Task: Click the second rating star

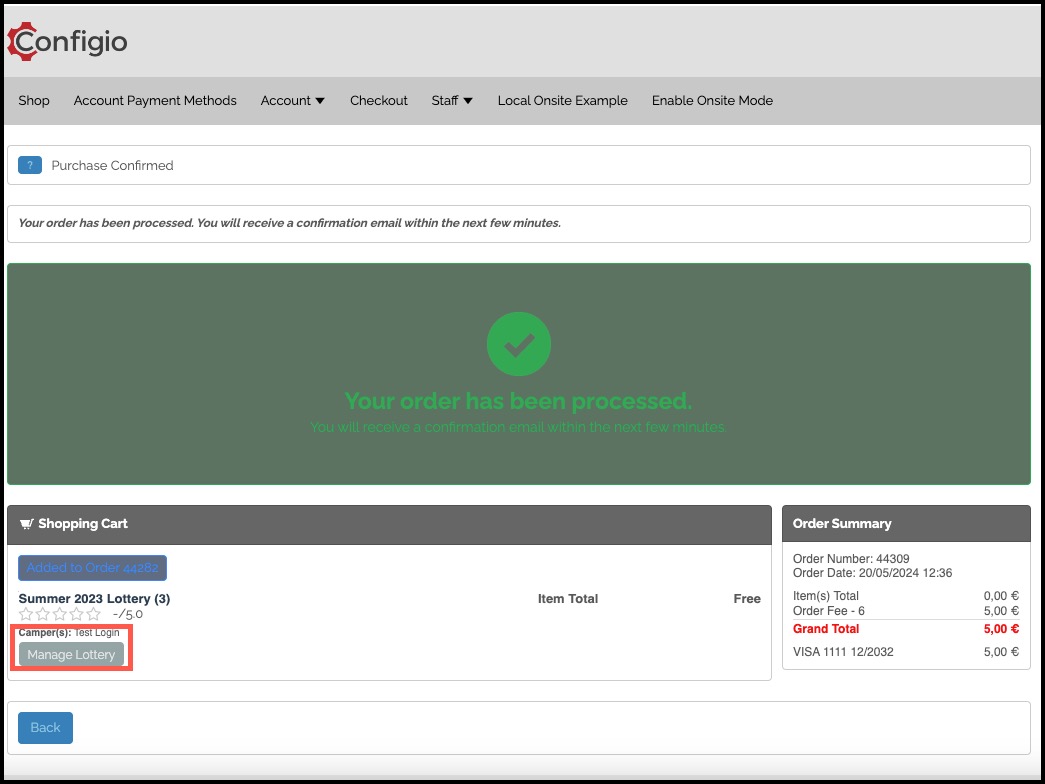Action: [43, 614]
